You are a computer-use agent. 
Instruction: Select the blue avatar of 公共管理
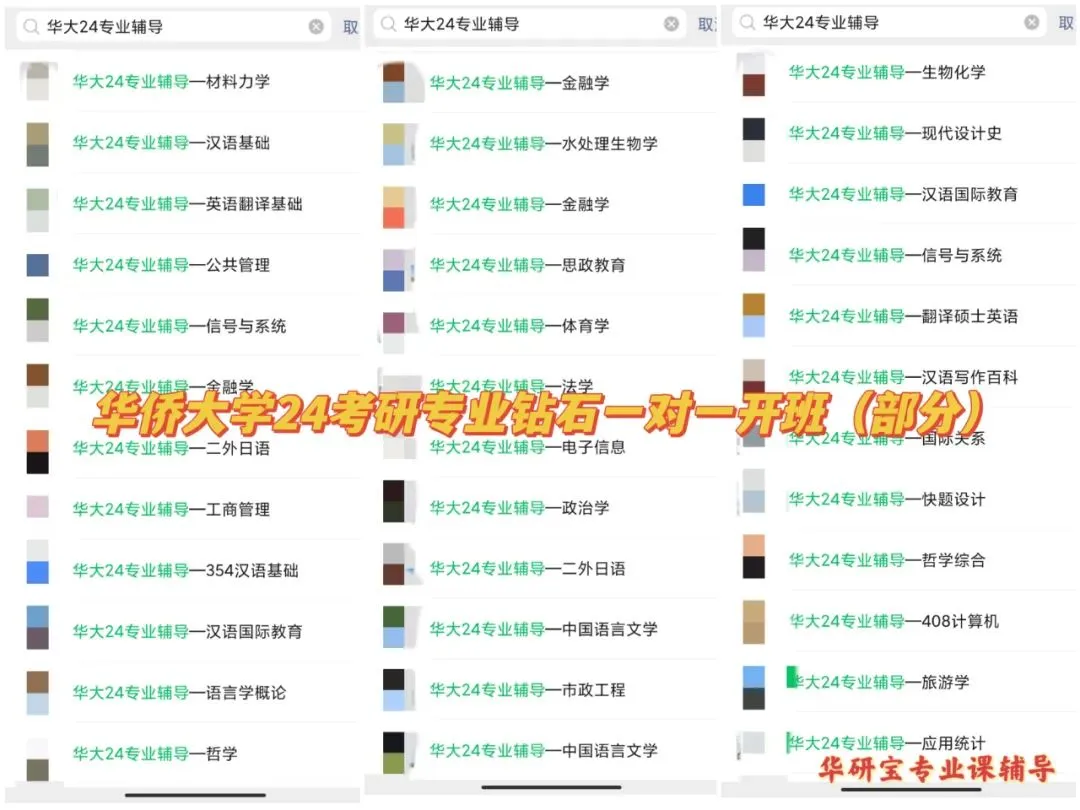pyautogui.click(x=37, y=265)
